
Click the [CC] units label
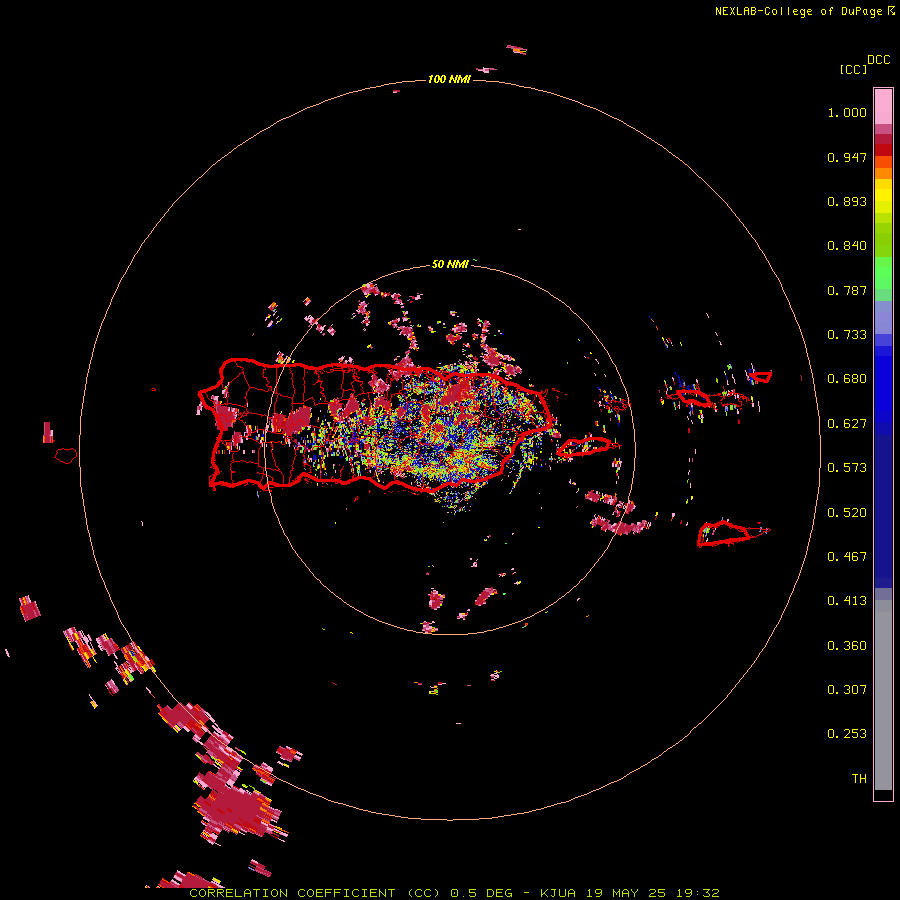[853, 69]
